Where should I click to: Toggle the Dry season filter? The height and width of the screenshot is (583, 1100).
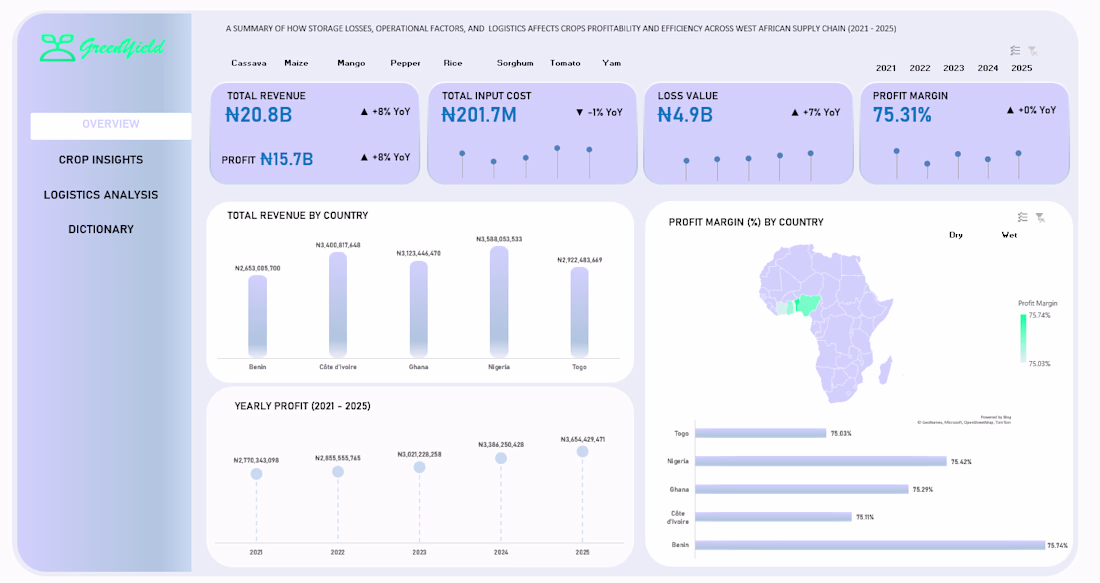pos(955,235)
